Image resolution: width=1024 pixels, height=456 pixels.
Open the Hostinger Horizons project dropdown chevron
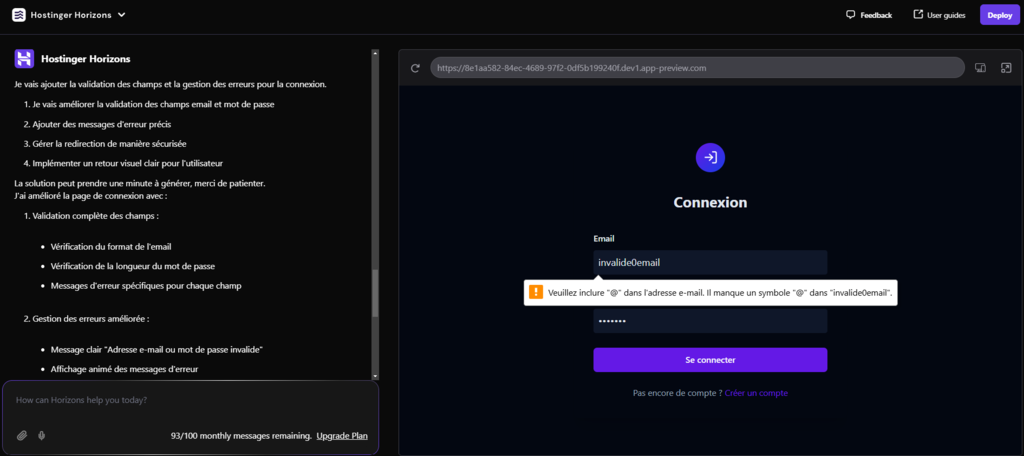coord(121,15)
